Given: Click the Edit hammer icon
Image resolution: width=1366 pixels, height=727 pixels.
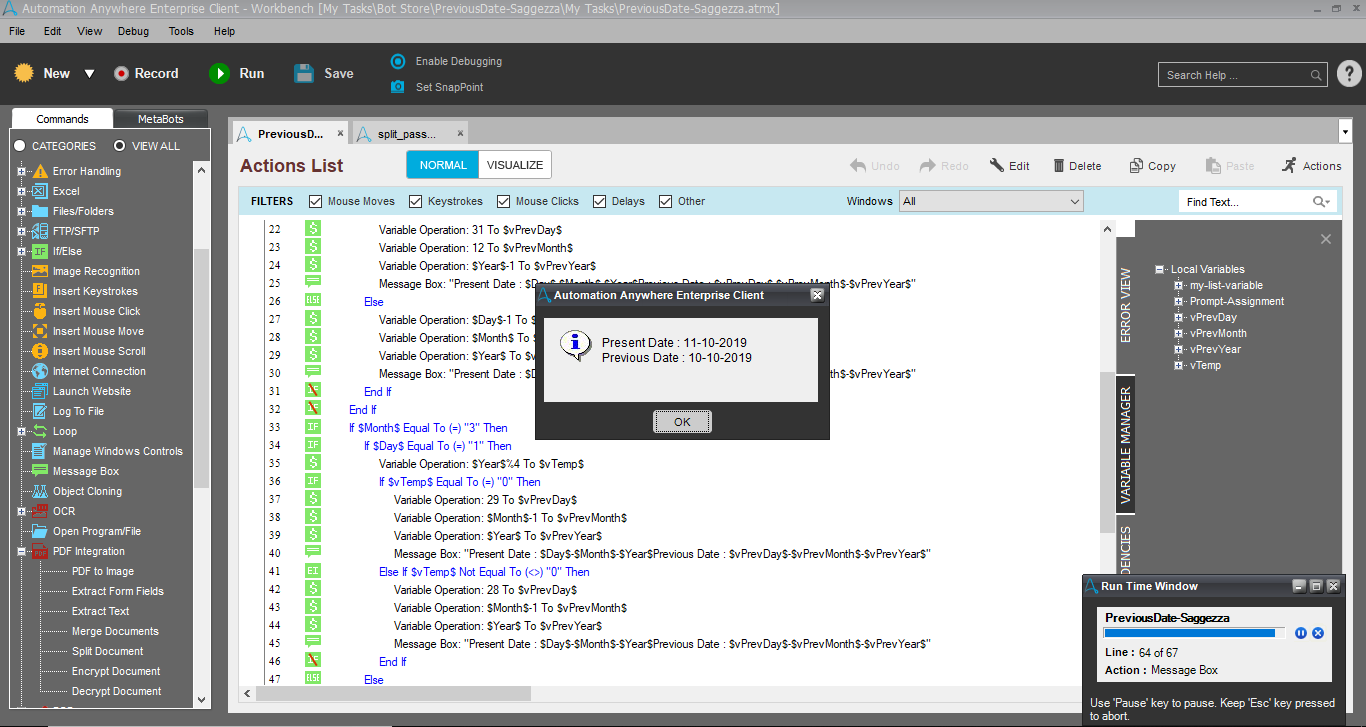Looking at the screenshot, I should click(x=997, y=166).
